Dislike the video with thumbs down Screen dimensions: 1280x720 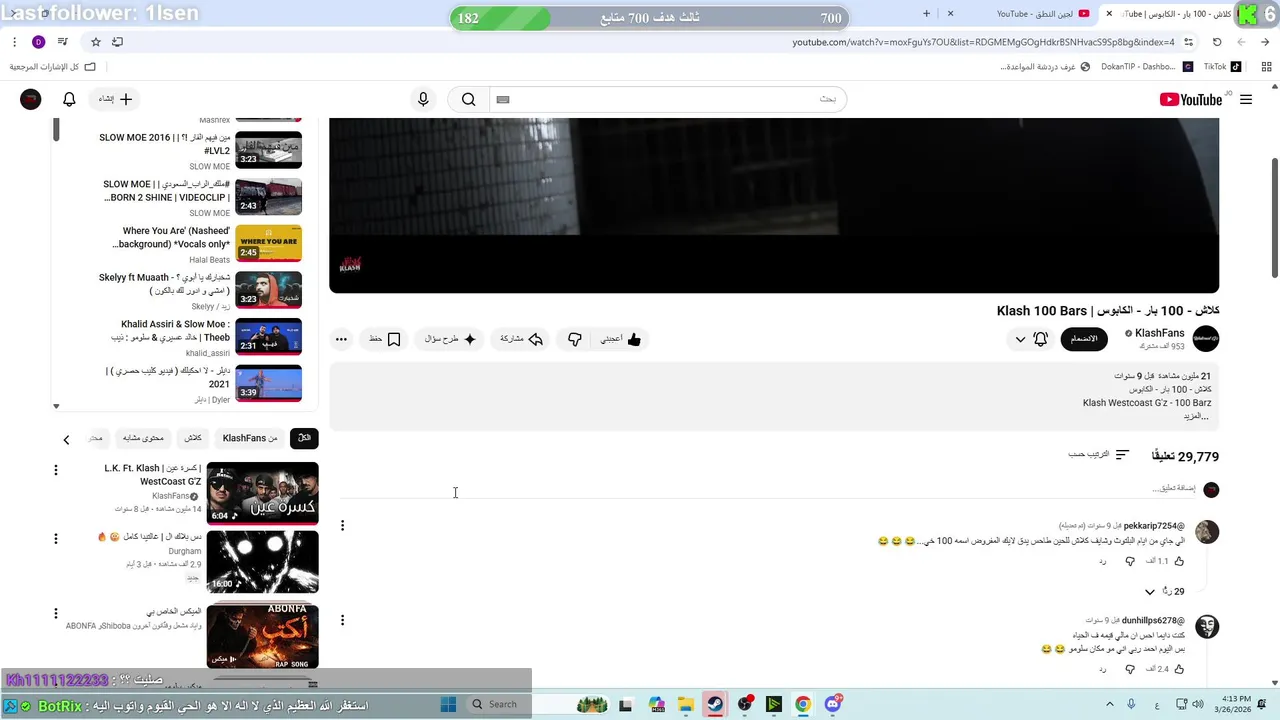pos(574,339)
